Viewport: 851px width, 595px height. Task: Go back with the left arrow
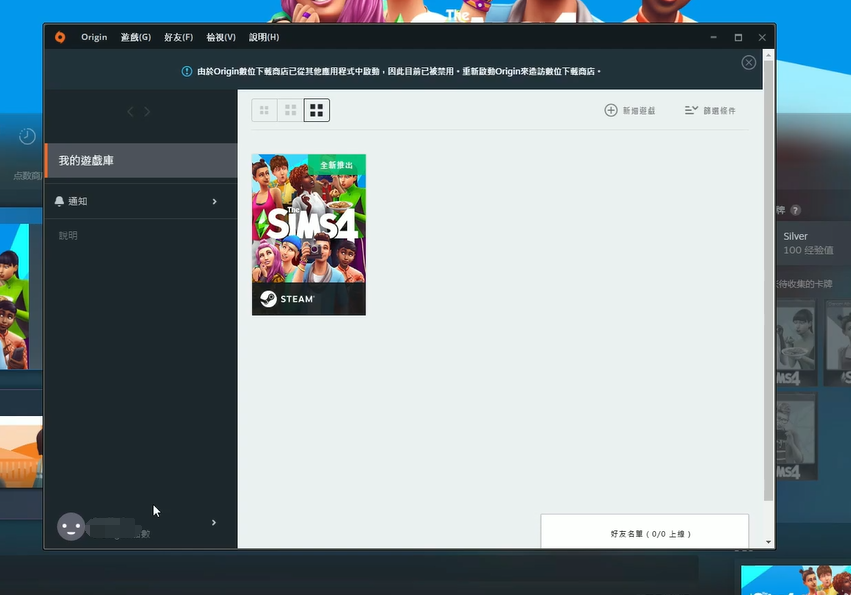[x=130, y=111]
